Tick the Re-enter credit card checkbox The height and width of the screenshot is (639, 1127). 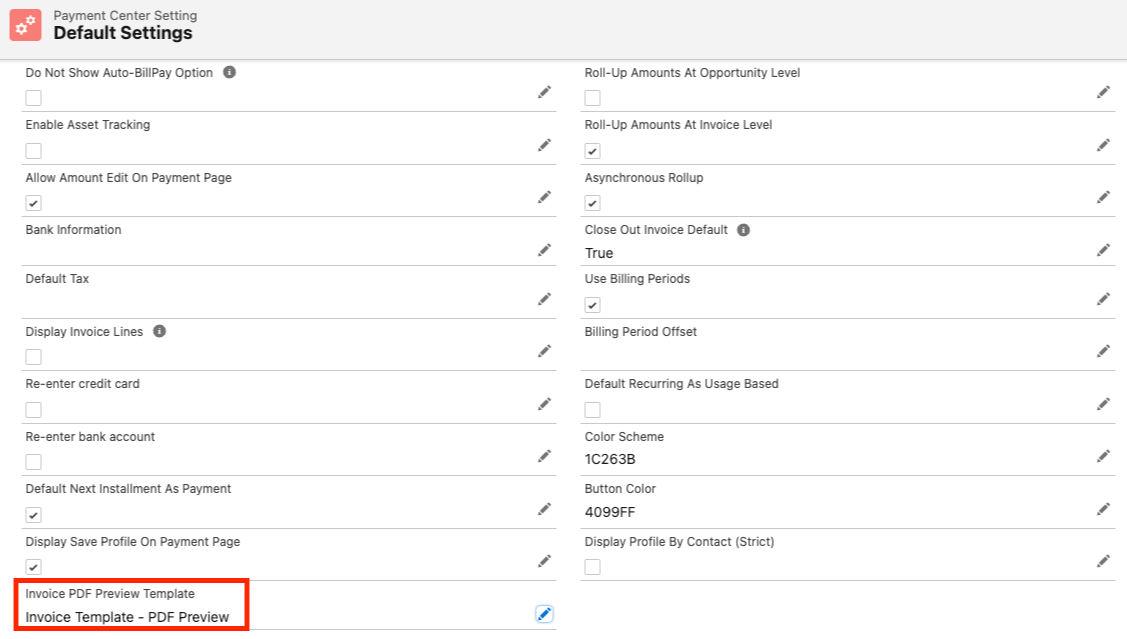point(34,409)
